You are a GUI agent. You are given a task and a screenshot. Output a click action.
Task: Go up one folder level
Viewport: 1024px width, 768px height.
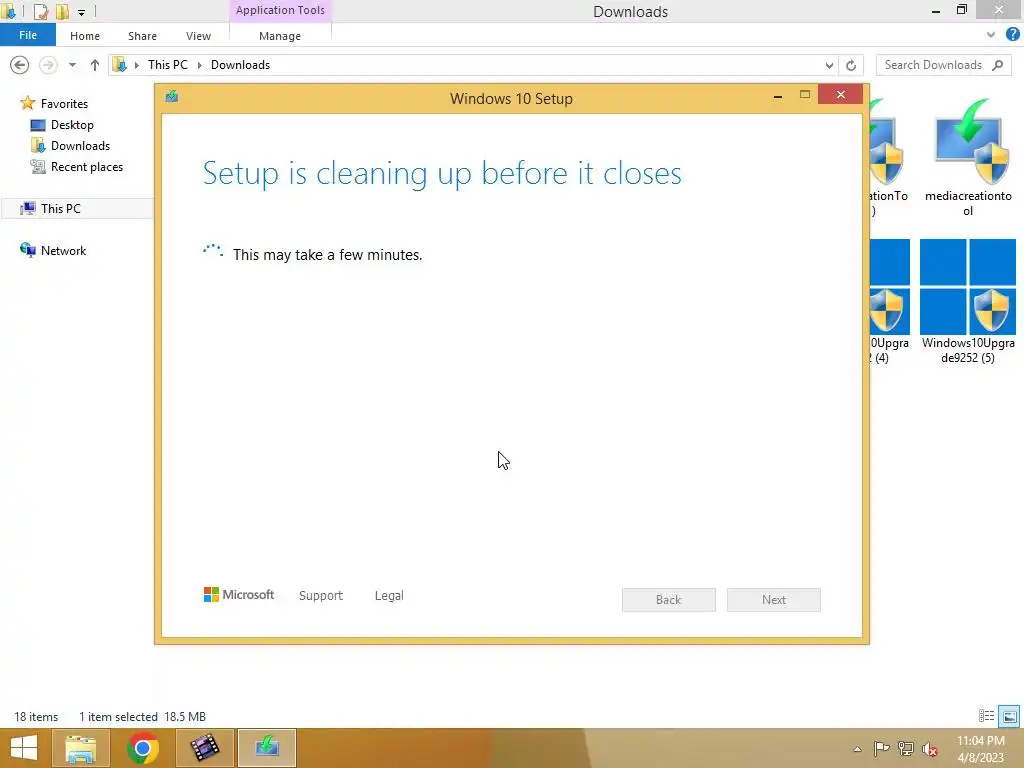coord(95,65)
